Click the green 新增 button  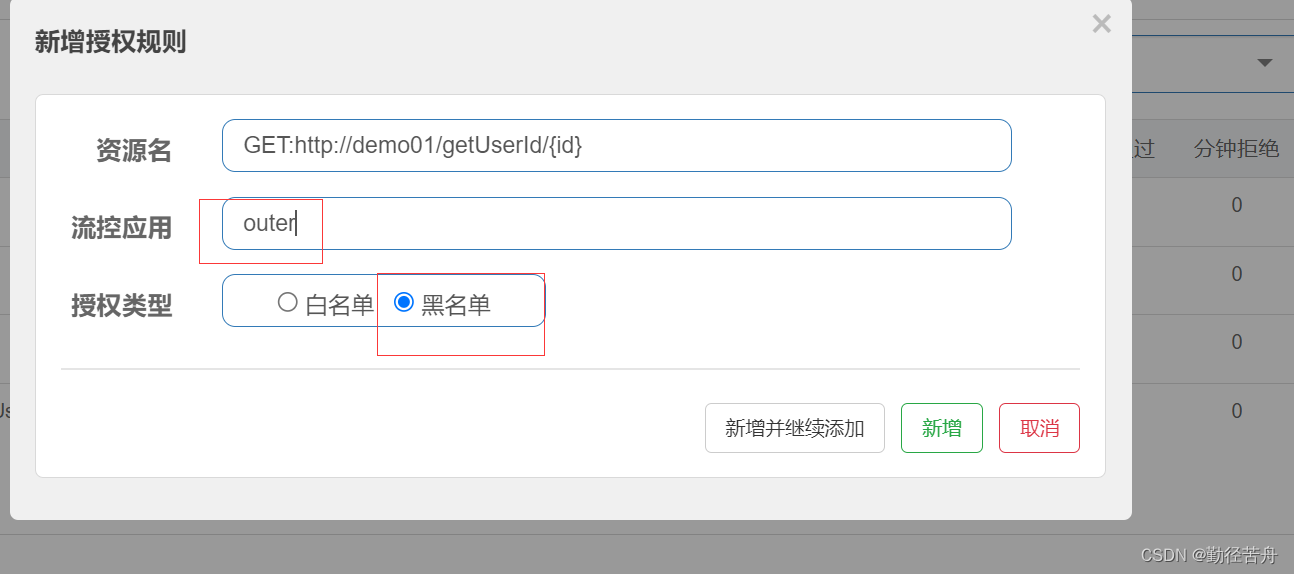941,428
